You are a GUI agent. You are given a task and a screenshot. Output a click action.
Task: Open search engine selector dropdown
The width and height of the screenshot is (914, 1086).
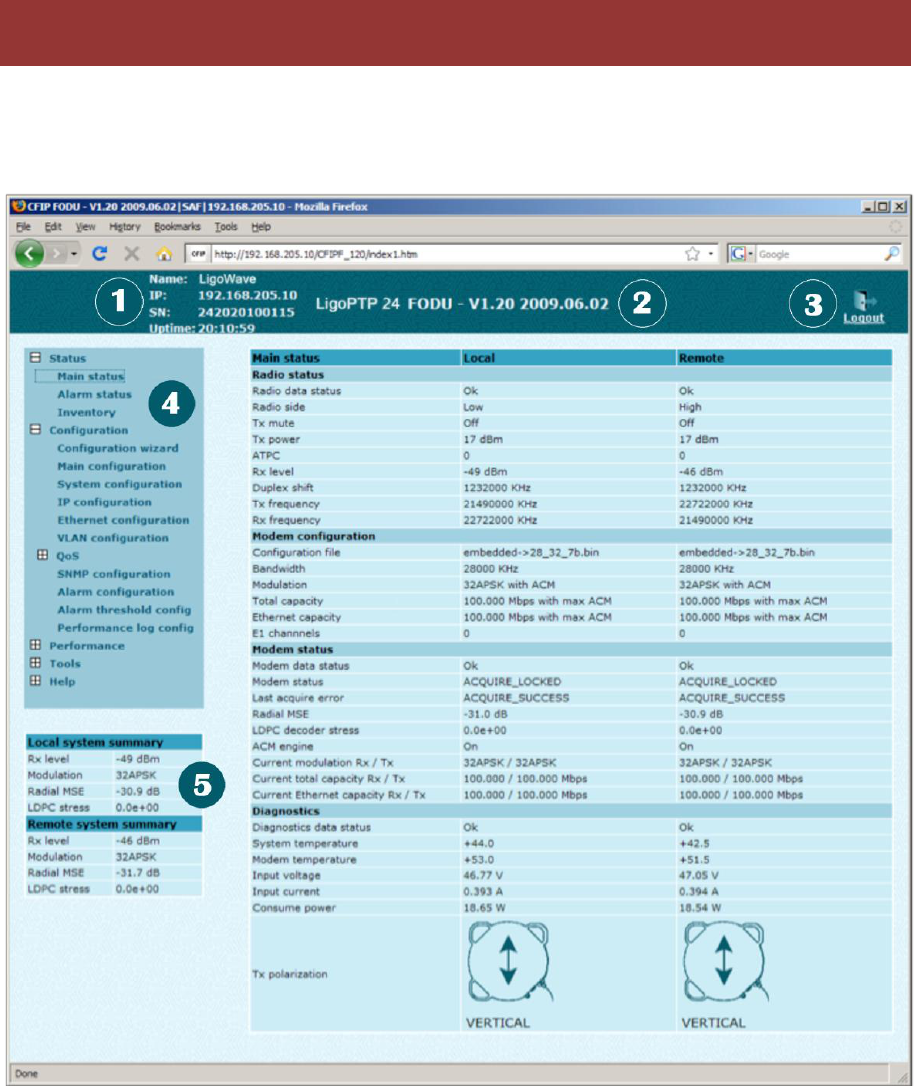751,254
